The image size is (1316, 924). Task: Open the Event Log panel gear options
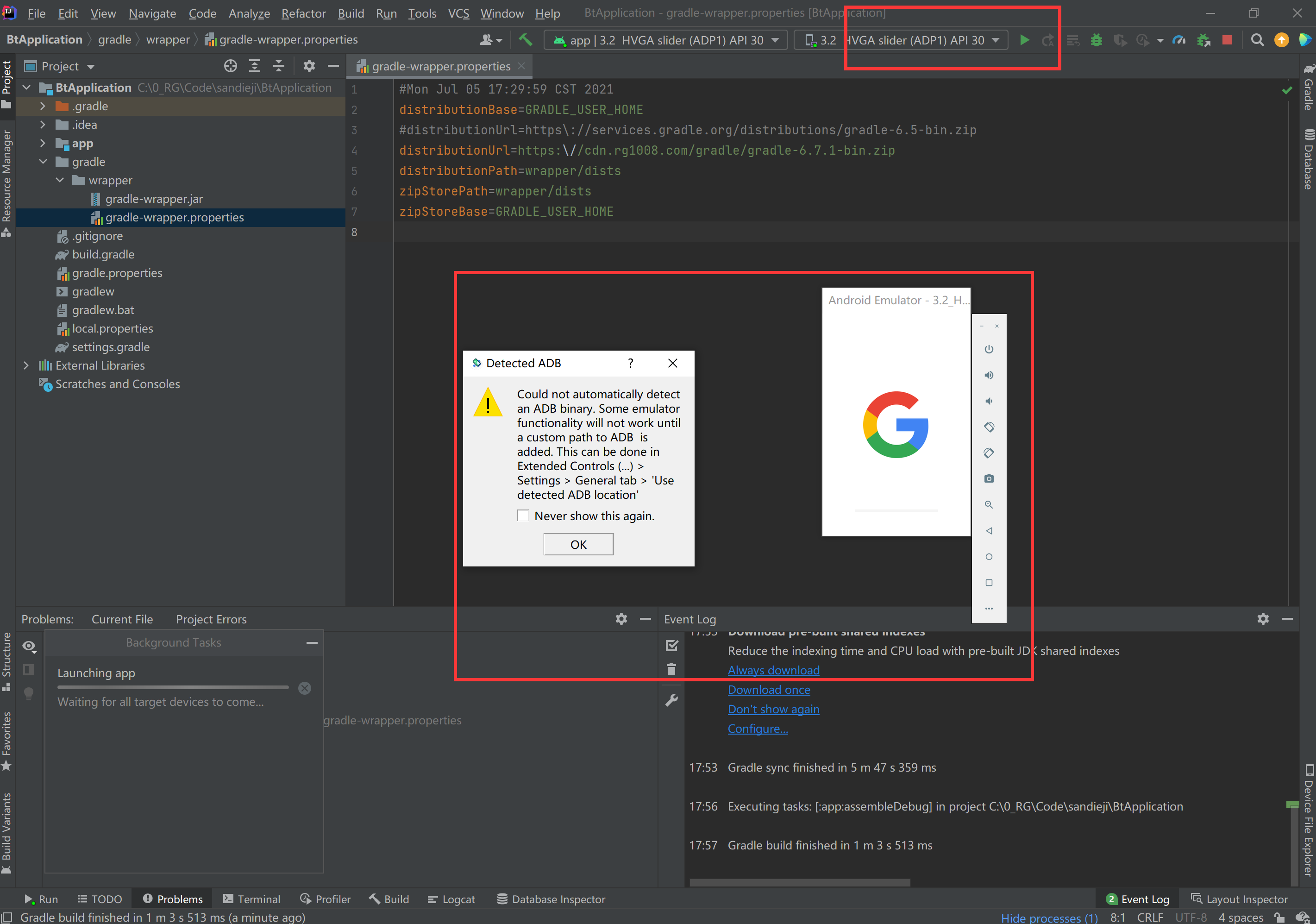click(x=1263, y=619)
